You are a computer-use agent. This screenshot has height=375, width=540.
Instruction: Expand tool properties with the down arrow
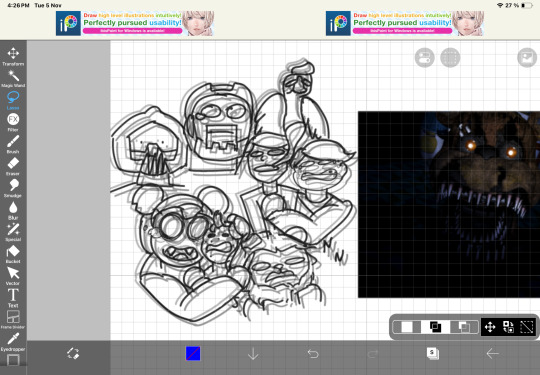tap(253, 354)
